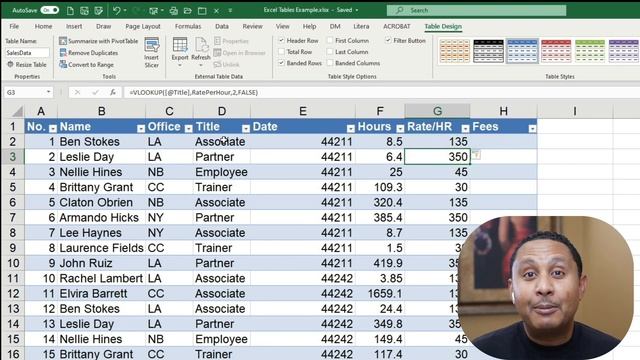Click Remove Duplicates
640x360 pixels.
89,53
